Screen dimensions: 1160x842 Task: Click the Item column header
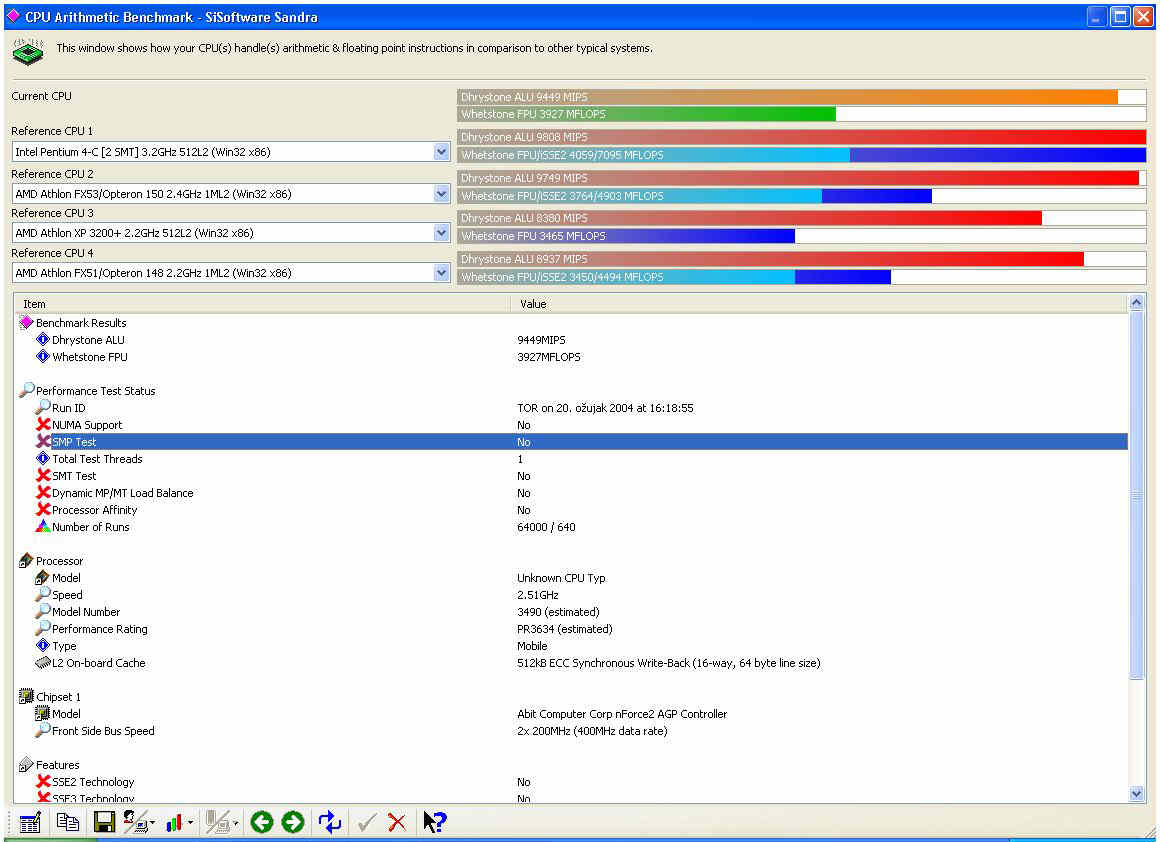click(260, 303)
